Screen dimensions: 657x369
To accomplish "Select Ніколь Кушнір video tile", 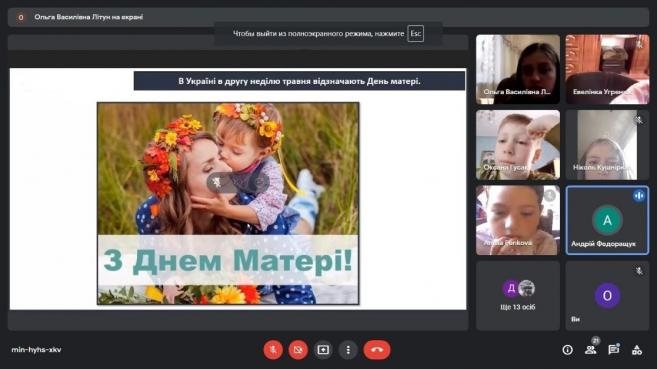I will (607, 145).
